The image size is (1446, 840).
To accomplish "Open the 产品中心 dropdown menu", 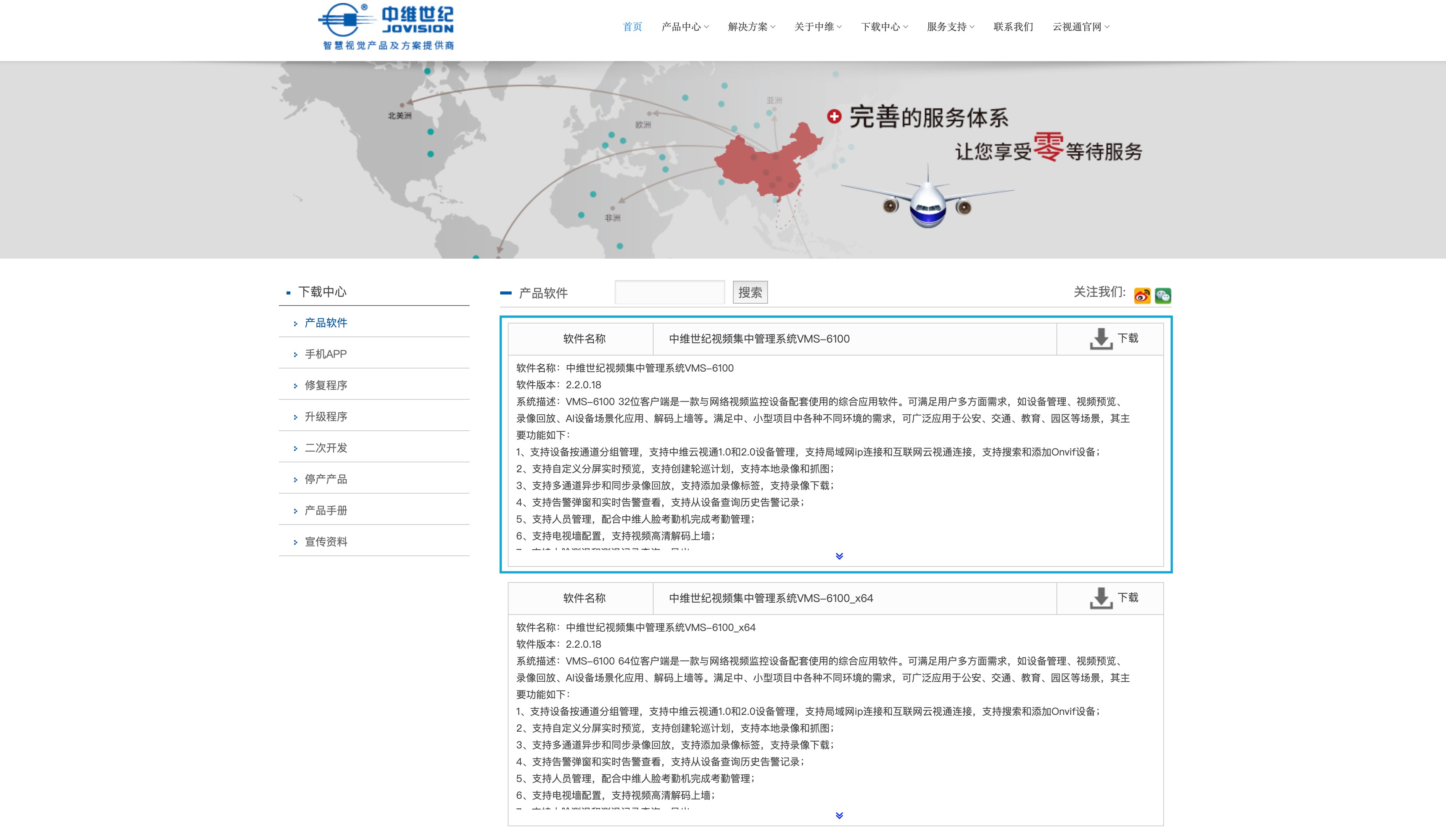I will (x=685, y=26).
